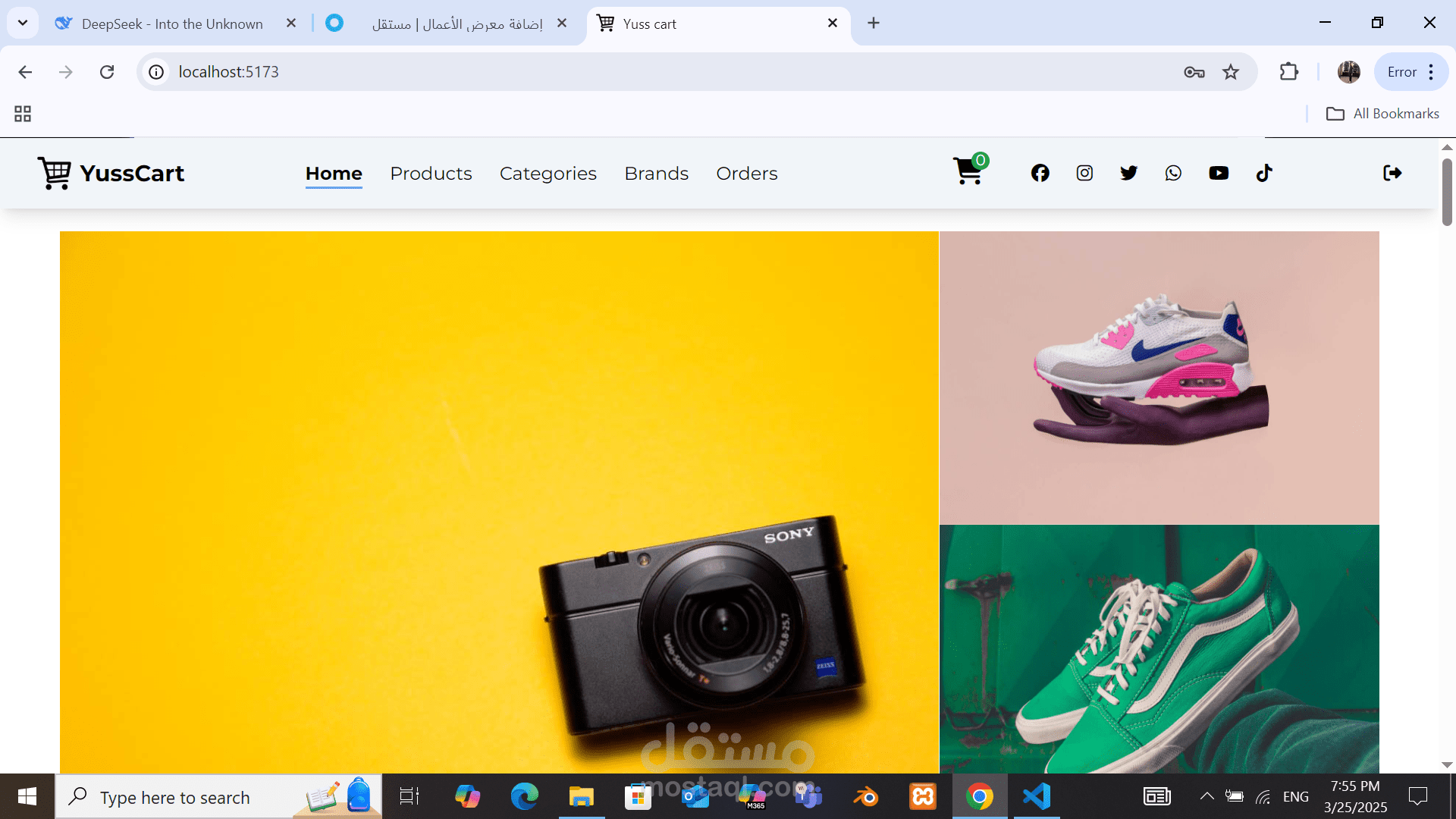Open the Windows Start menu
Image resolution: width=1456 pixels, height=819 pixels.
tap(27, 796)
